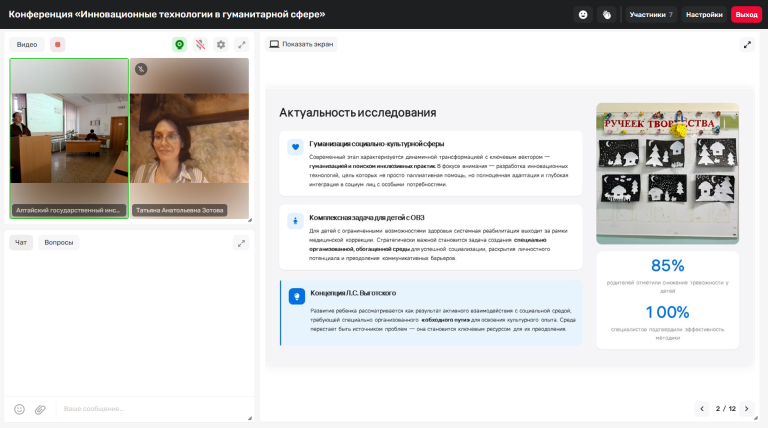Open video settings gear icon
This screenshot has width=768, height=428.
tap(221, 45)
